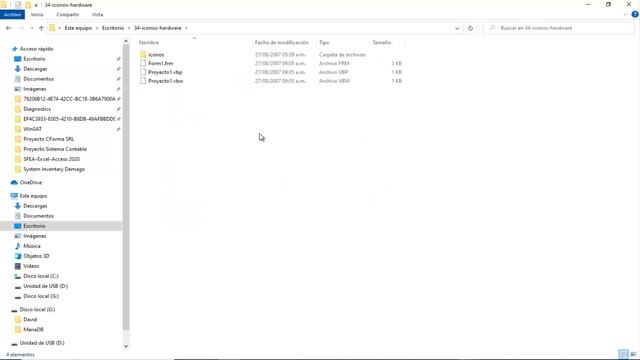This screenshot has width=640, height=360.
Task: Open Descargas under Acceso rápido
Action: tap(35, 69)
